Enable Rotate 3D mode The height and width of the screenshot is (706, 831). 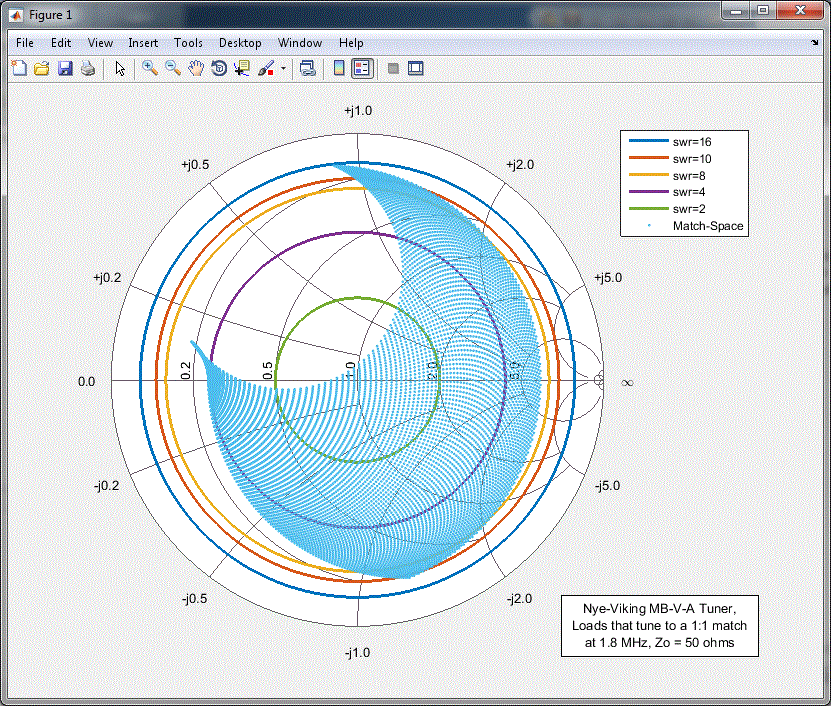pos(219,68)
